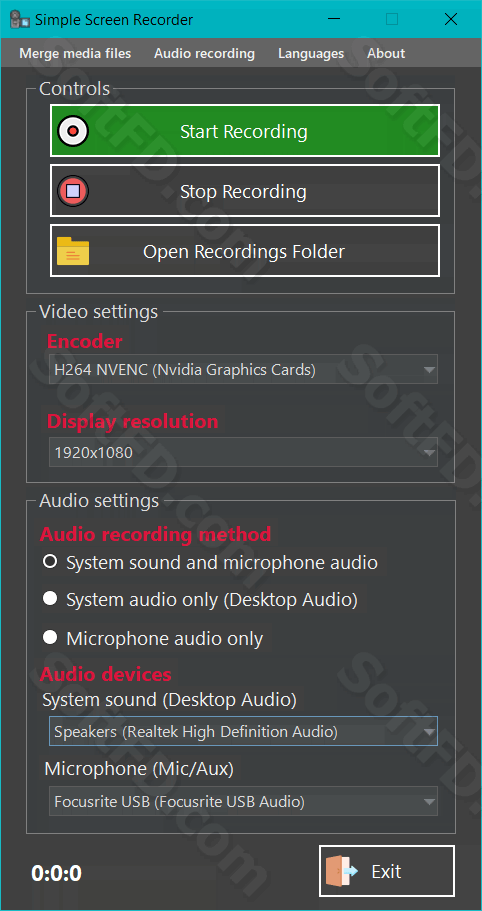
Task: Click the Simple Screen Recorder title icon
Action: click(20, 19)
